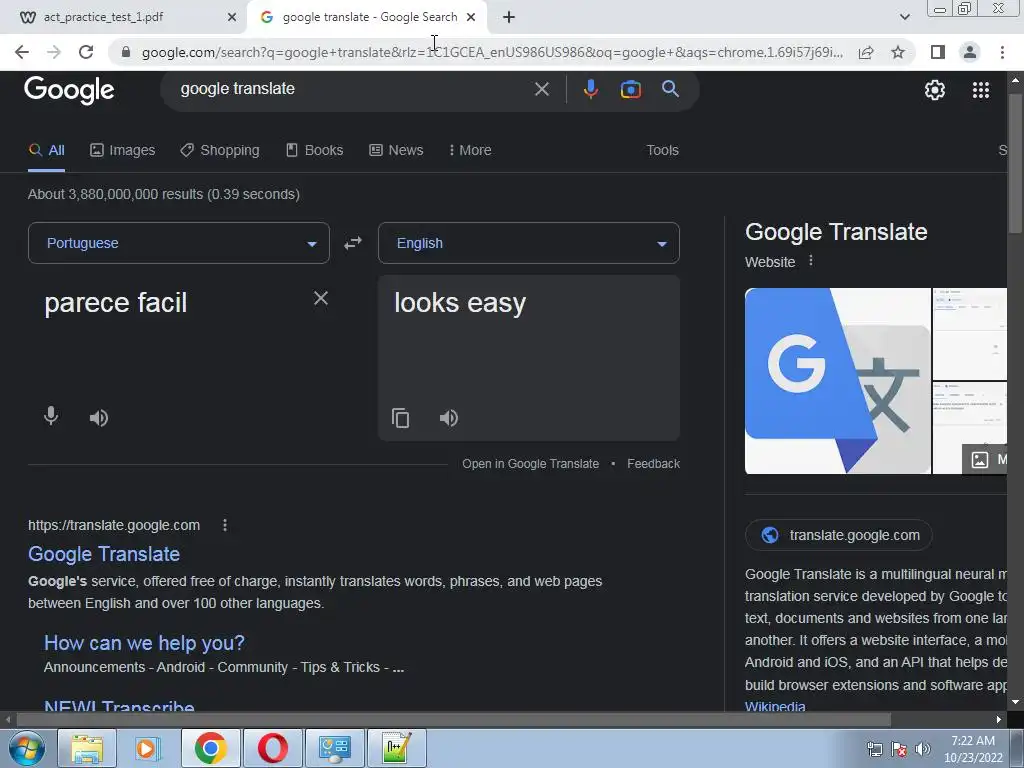Launch Windows Media Player from taskbar
1024x768 pixels.
point(148,748)
